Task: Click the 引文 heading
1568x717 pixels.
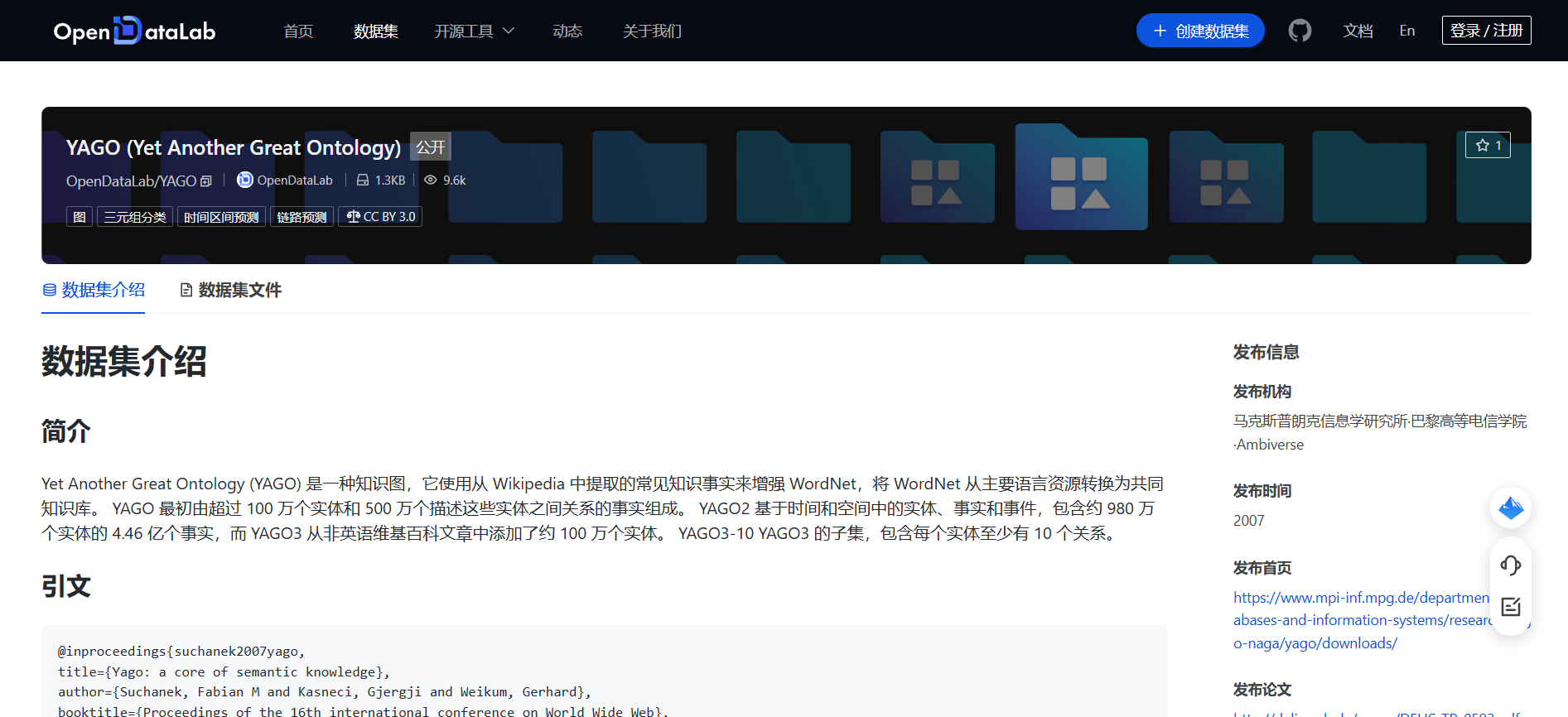Action: (x=66, y=586)
